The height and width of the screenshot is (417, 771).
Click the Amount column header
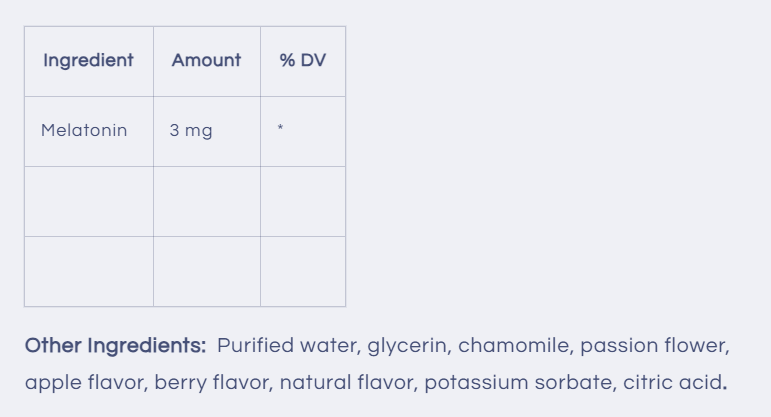click(x=206, y=61)
